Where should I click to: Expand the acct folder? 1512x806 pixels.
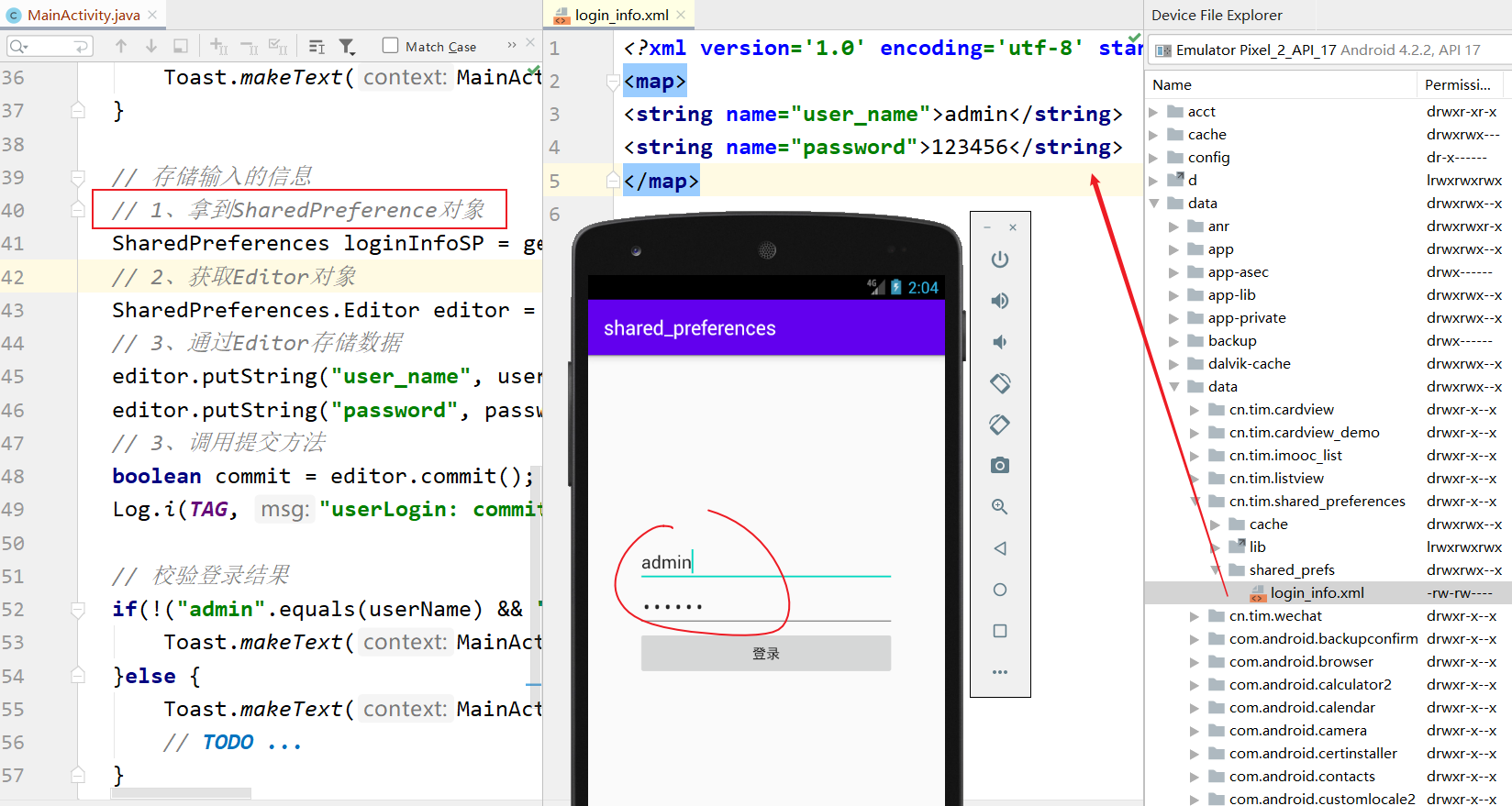coord(1154,112)
